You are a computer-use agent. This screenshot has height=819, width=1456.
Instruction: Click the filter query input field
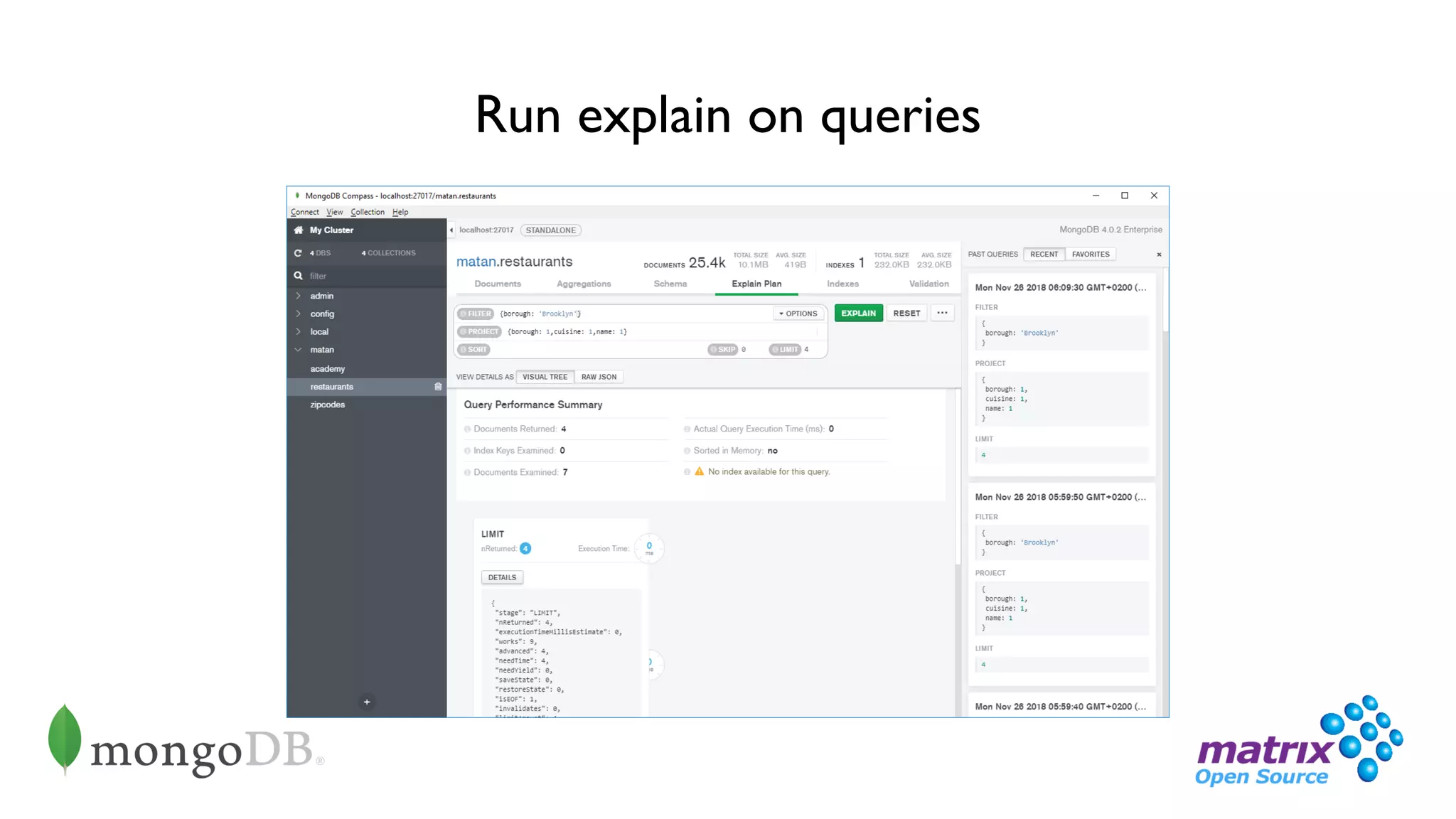[633, 314]
